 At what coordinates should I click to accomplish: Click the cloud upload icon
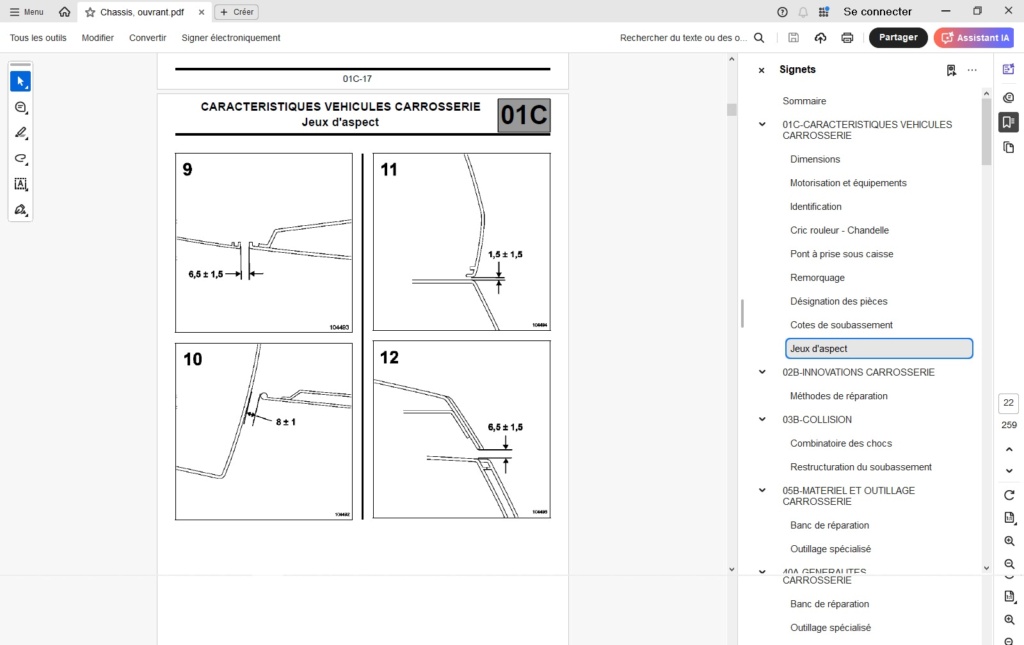820,38
